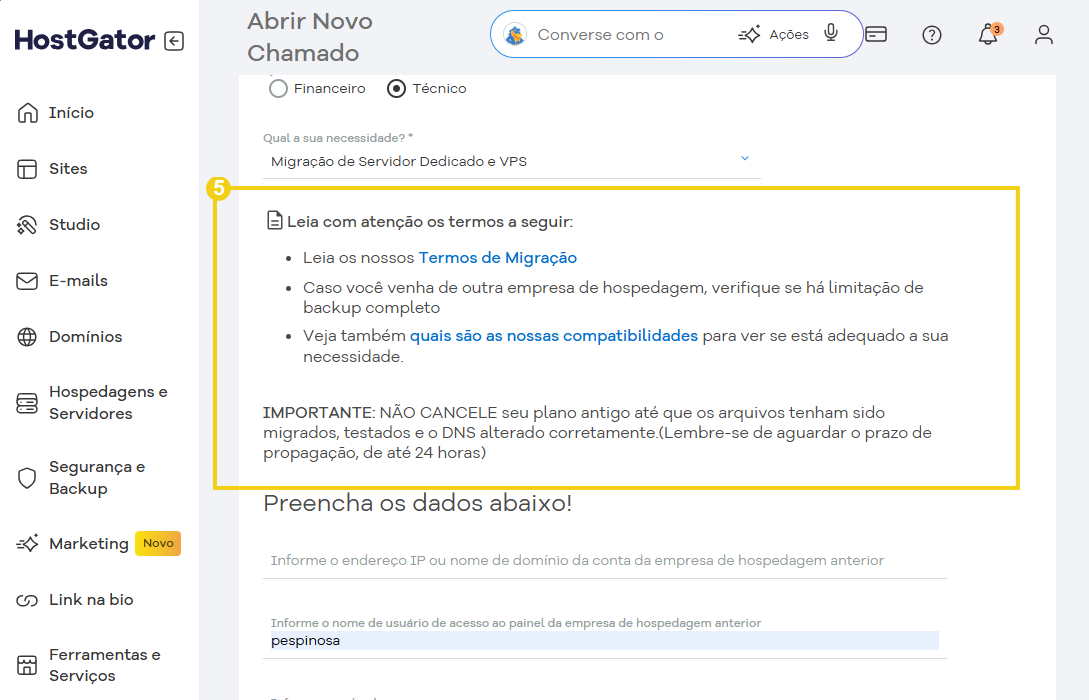Collapse the HostGator sidebar menu
1089x700 pixels.
pyautogui.click(x=174, y=41)
